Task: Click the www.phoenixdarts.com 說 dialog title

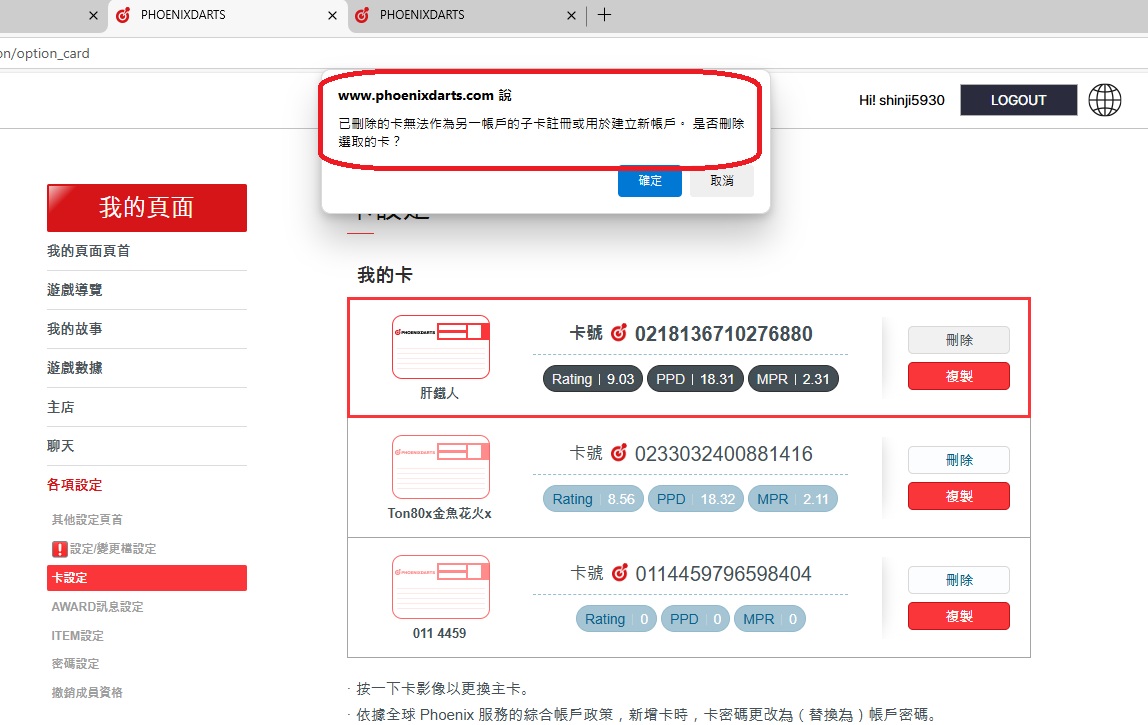Action: pyautogui.click(x=425, y=95)
